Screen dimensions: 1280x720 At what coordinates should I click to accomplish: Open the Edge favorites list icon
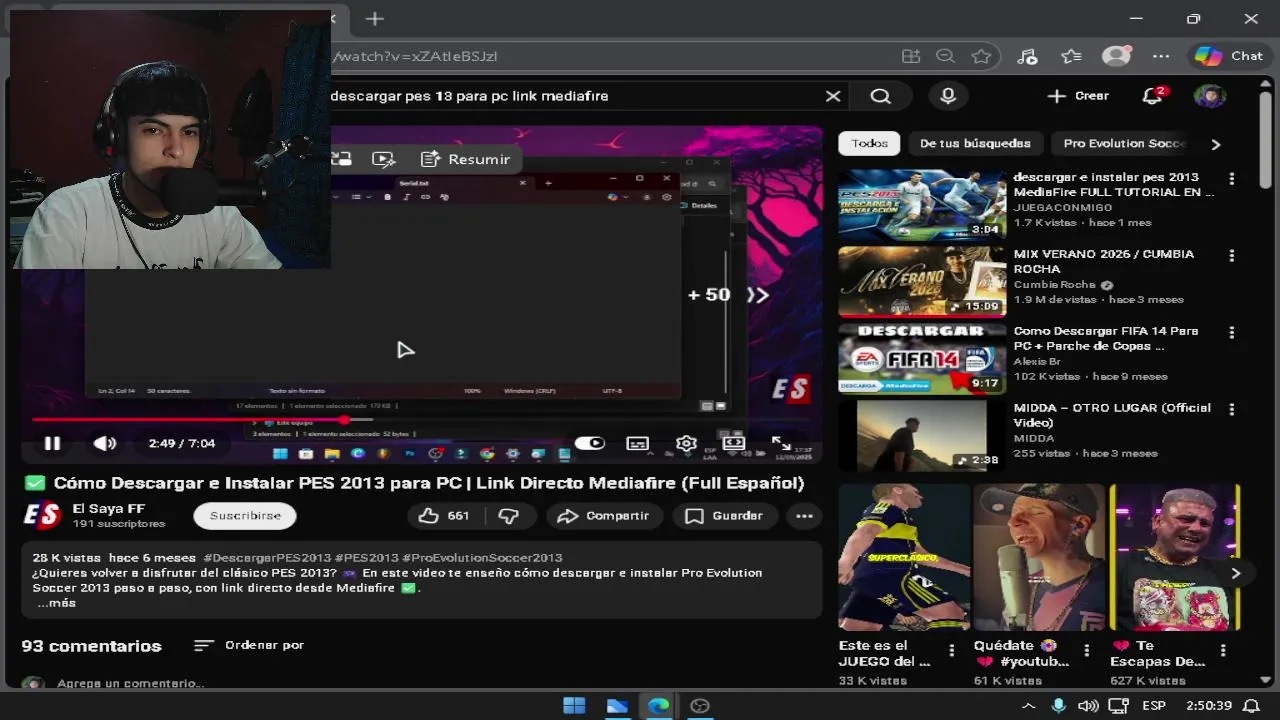[x=1071, y=57]
